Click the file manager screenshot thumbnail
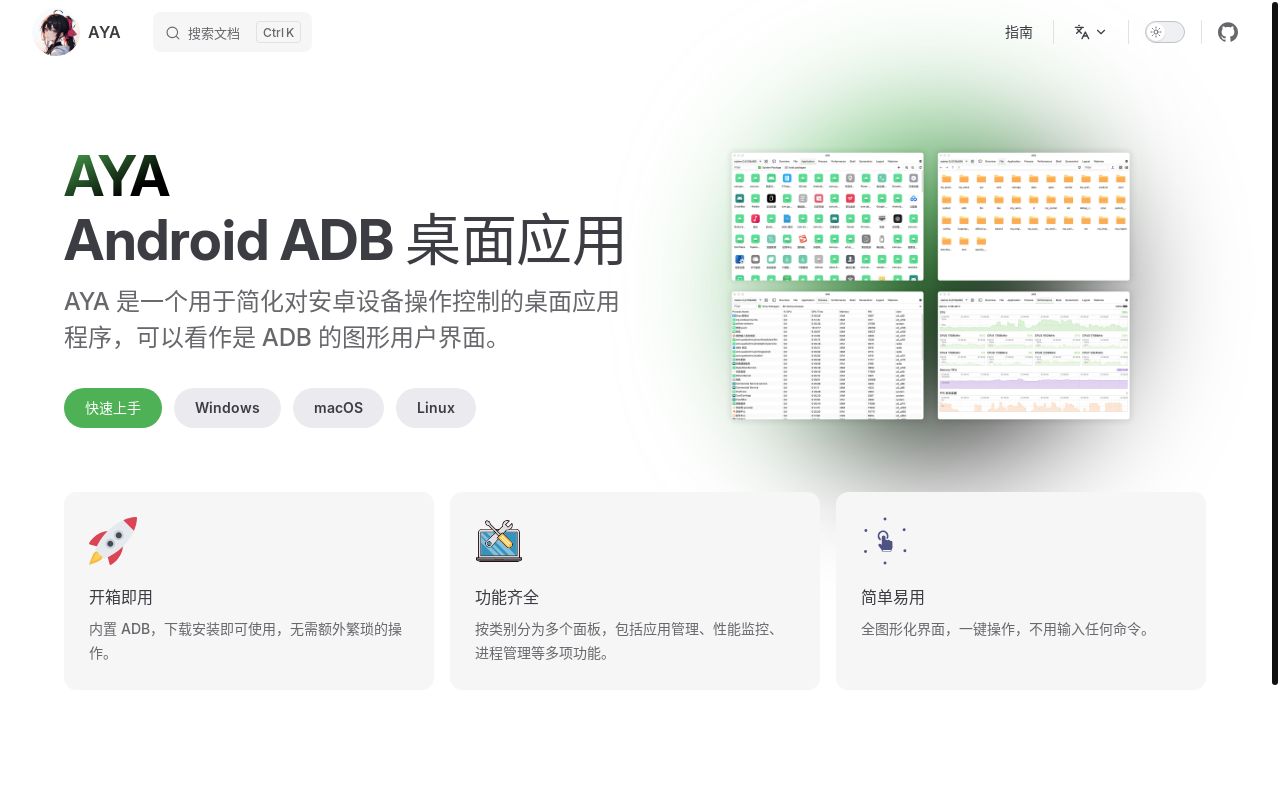The width and height of the screenshot is (1280, 800). coord(1033,215)
